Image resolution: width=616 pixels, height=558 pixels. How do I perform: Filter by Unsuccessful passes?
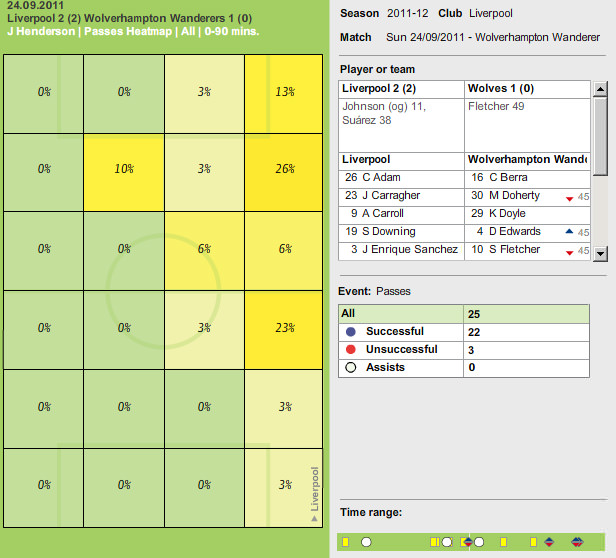pos(464,350)
